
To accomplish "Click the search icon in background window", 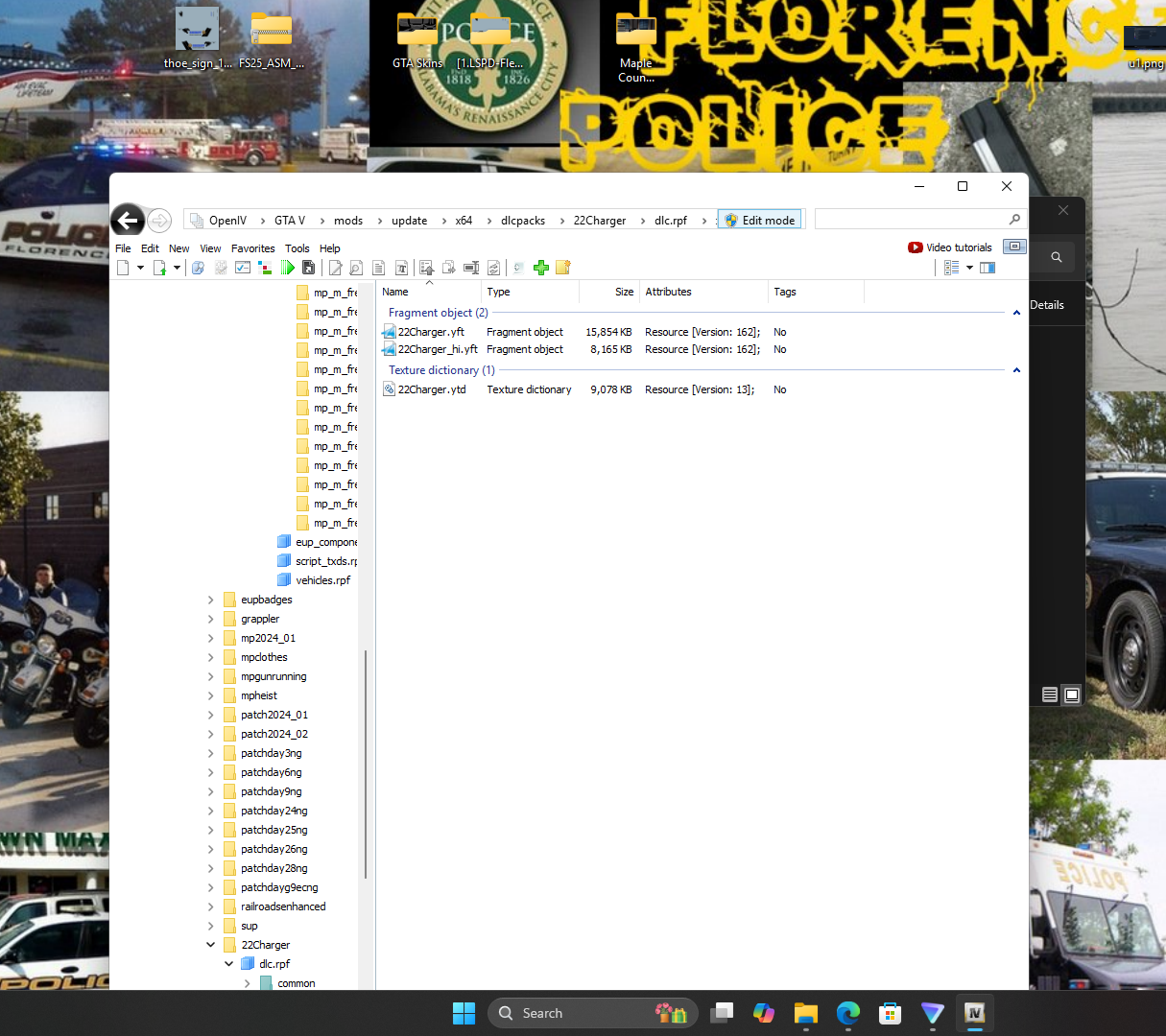I will click(1057, 257).
